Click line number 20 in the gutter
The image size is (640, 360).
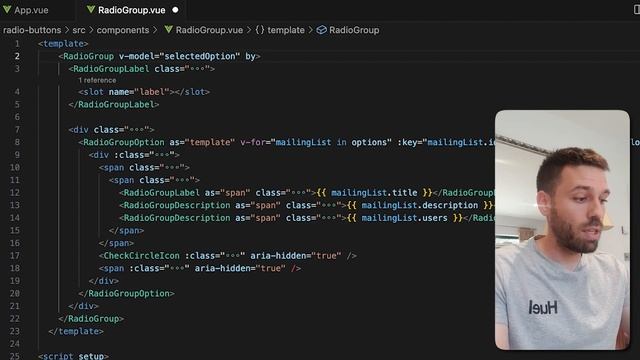pos(15,293)
